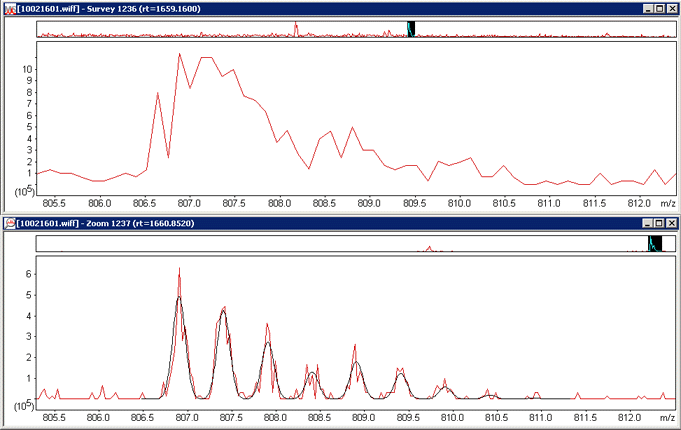Image resolution: width=681 pixels, height=430 pixels.
Task: Click the peak near 808.0 in Zoom plot
Action: click(267, 325)
